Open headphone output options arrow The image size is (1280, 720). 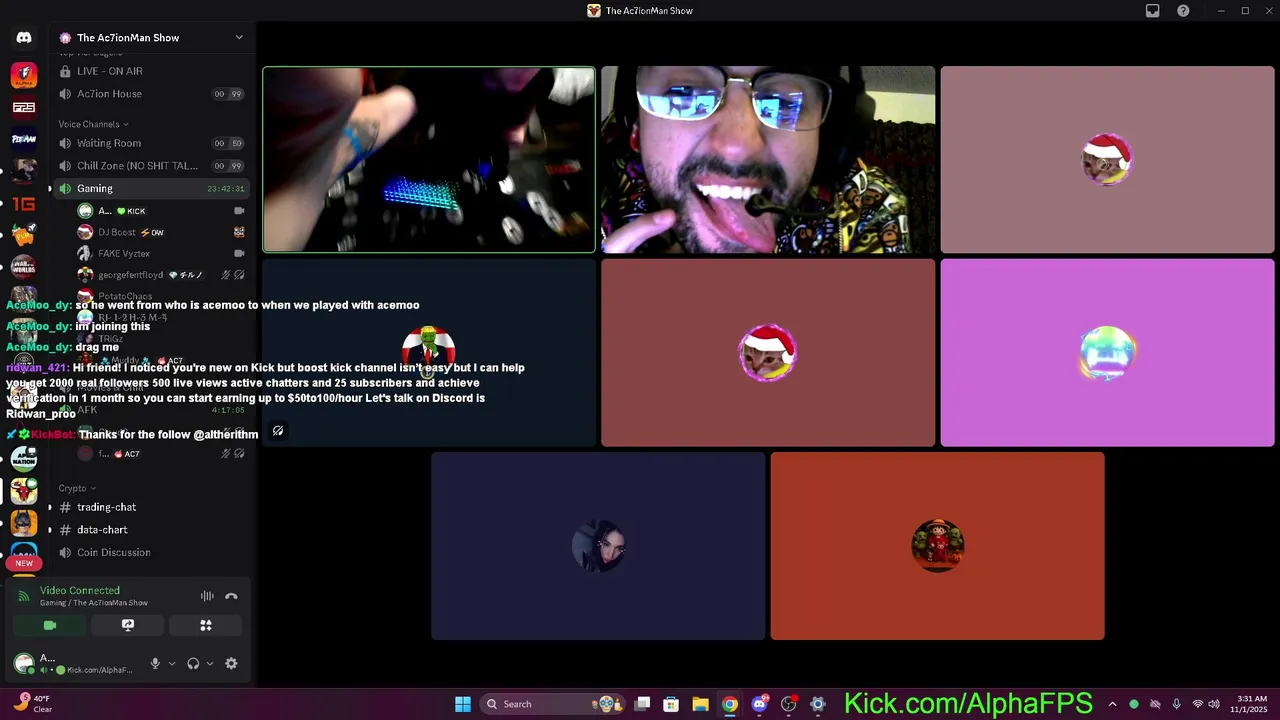pos(209,663)
